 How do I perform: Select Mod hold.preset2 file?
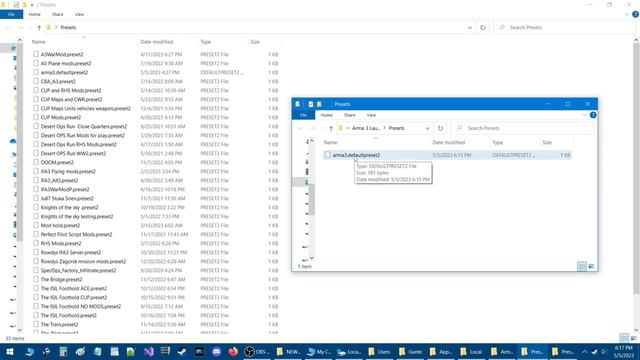click(60, 225)
